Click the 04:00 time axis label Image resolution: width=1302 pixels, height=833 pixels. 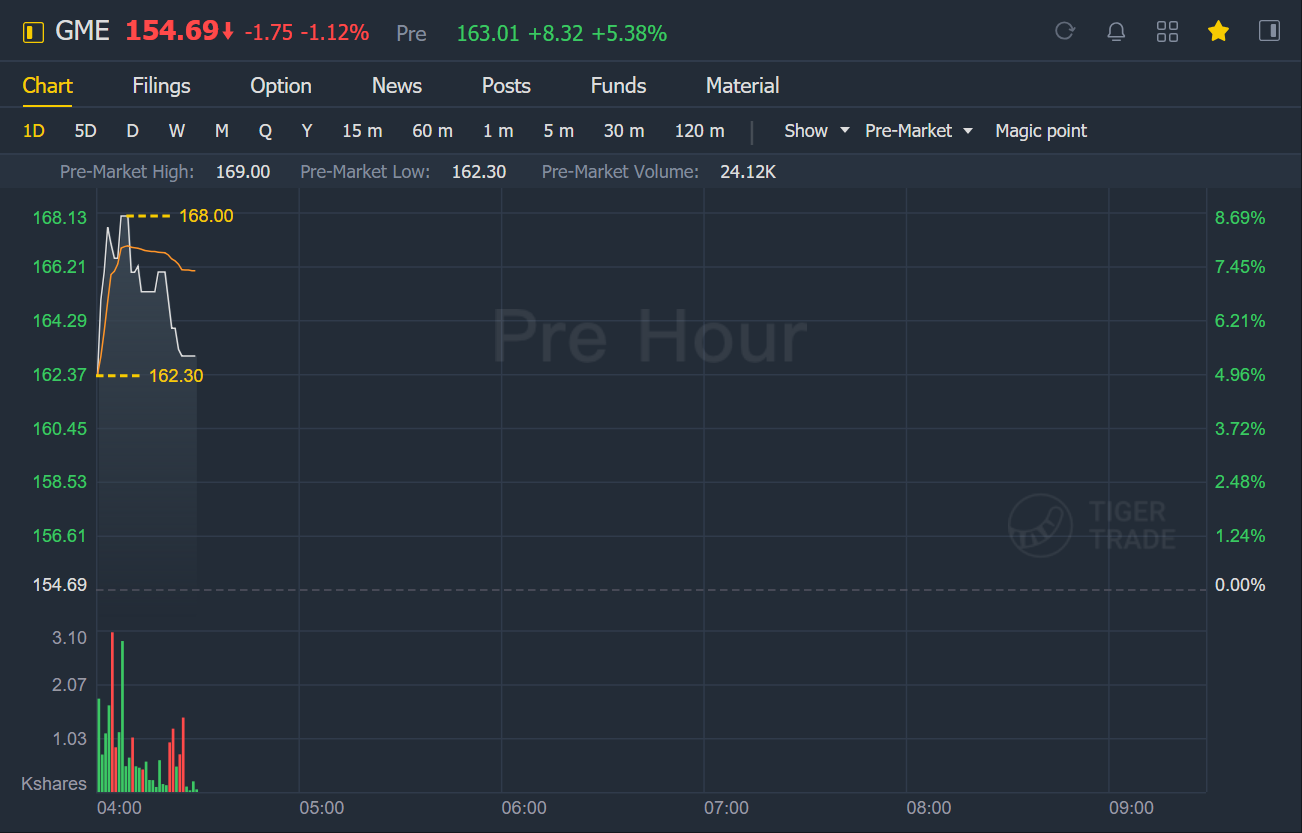pos(119,808)
